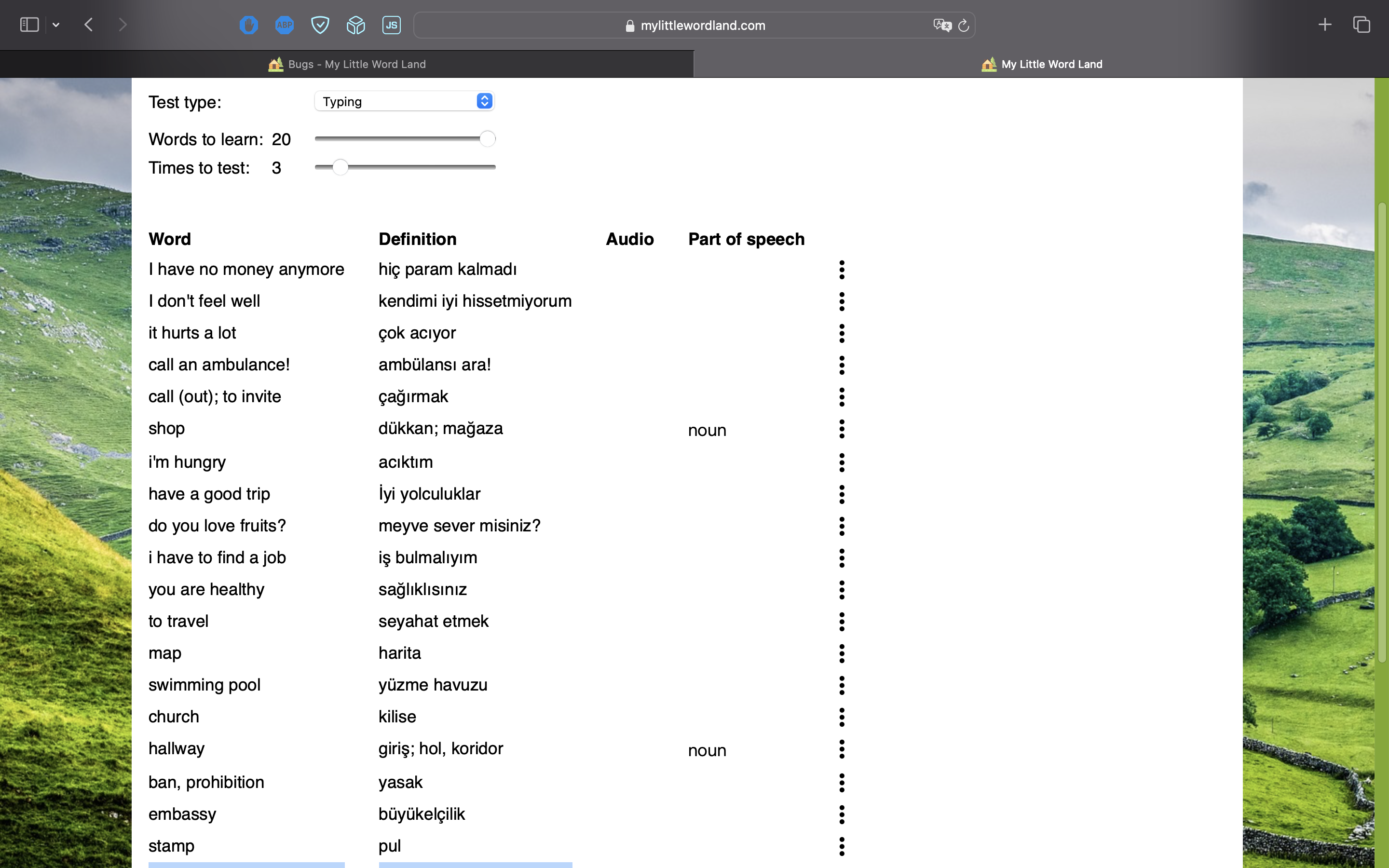The image size is (1389, 868).
Task: Click the definition 'büyükelçilik'
Action: pos(422,814)
